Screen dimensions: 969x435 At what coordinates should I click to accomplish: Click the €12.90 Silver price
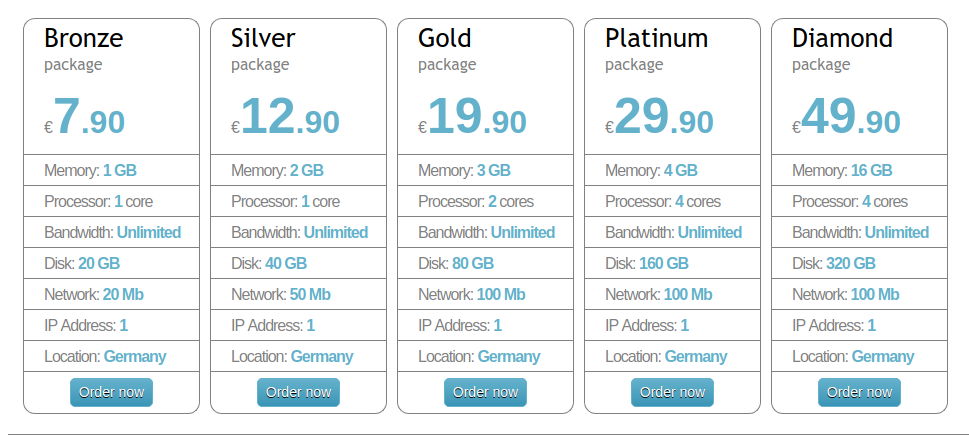click(x=286, y=117)
